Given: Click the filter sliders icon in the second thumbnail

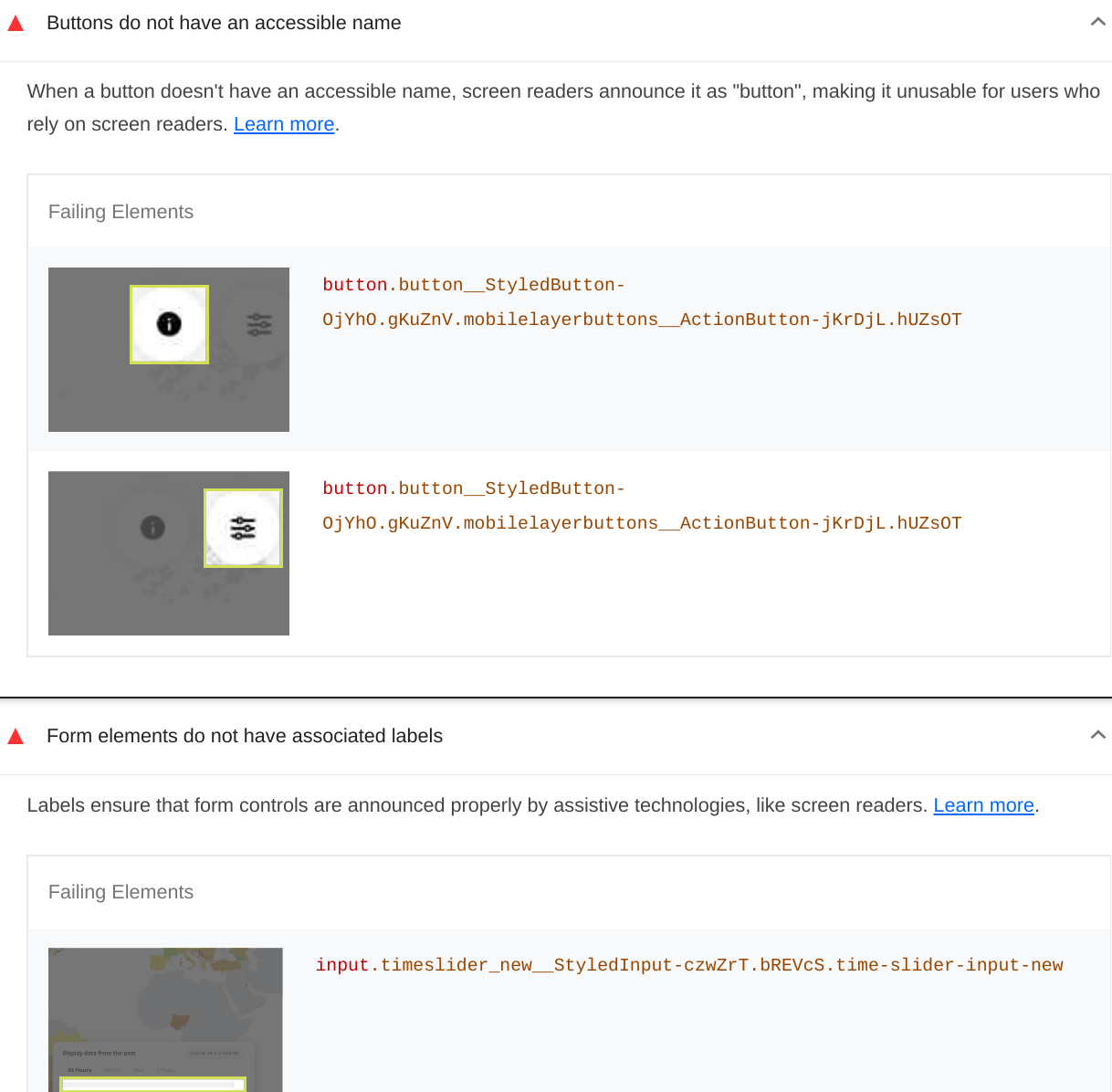Looking at the screenshot, I should click(x=243, y=528).
